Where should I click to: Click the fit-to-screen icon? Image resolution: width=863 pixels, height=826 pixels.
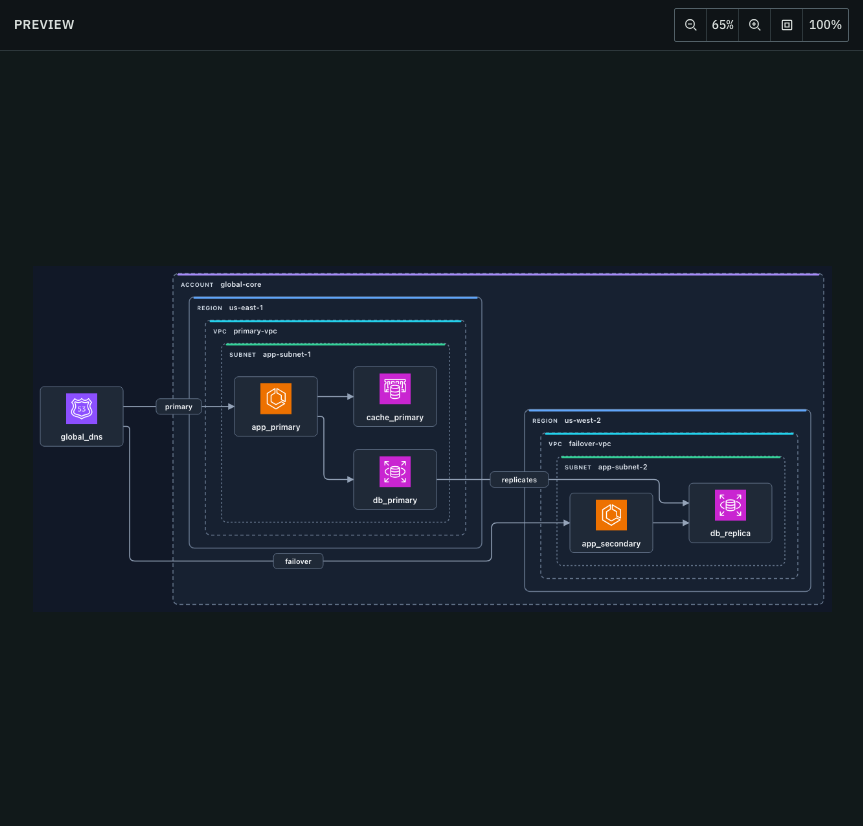click(x=786, y=25)
